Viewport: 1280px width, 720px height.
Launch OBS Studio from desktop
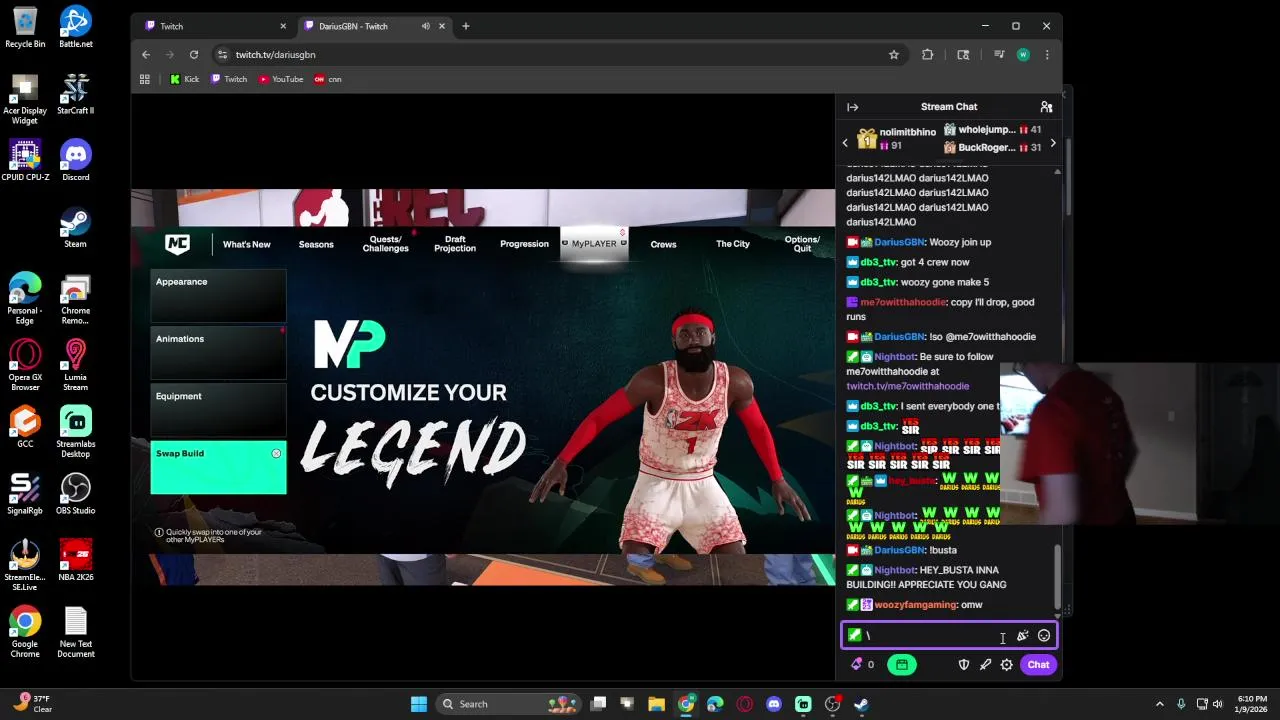(x=76, y=494)
